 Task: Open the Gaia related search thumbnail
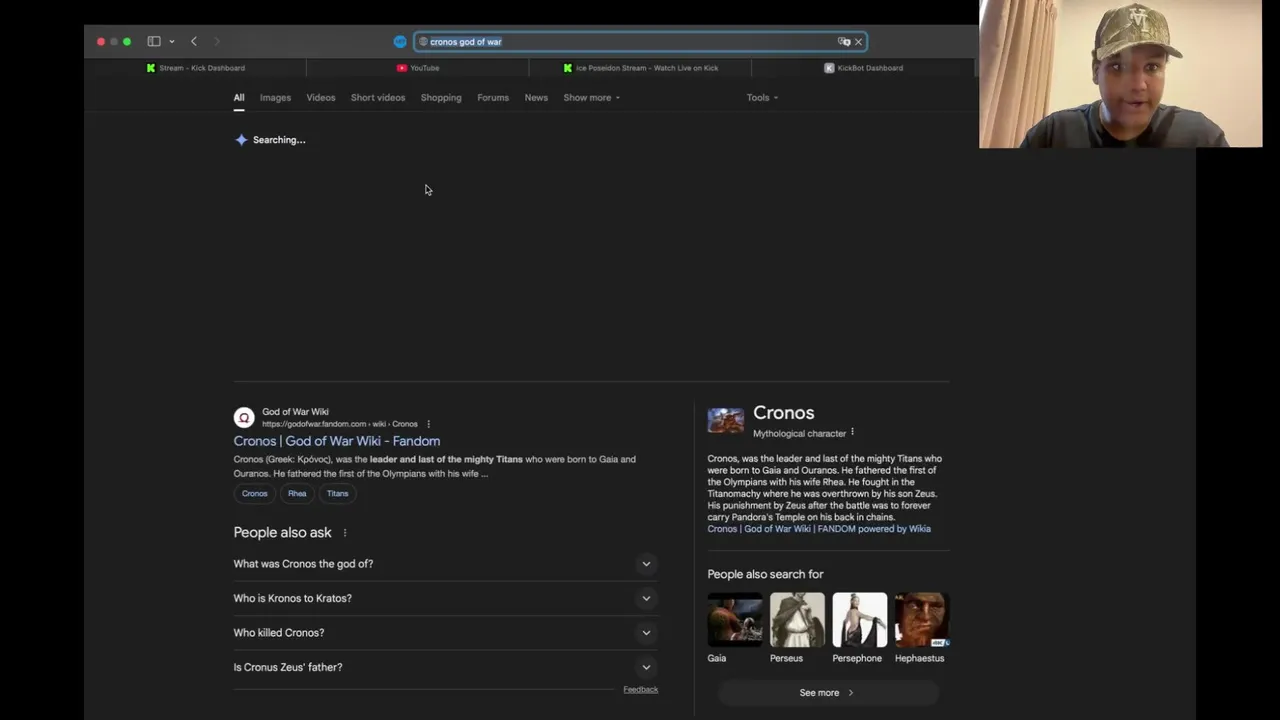[735, 620]
